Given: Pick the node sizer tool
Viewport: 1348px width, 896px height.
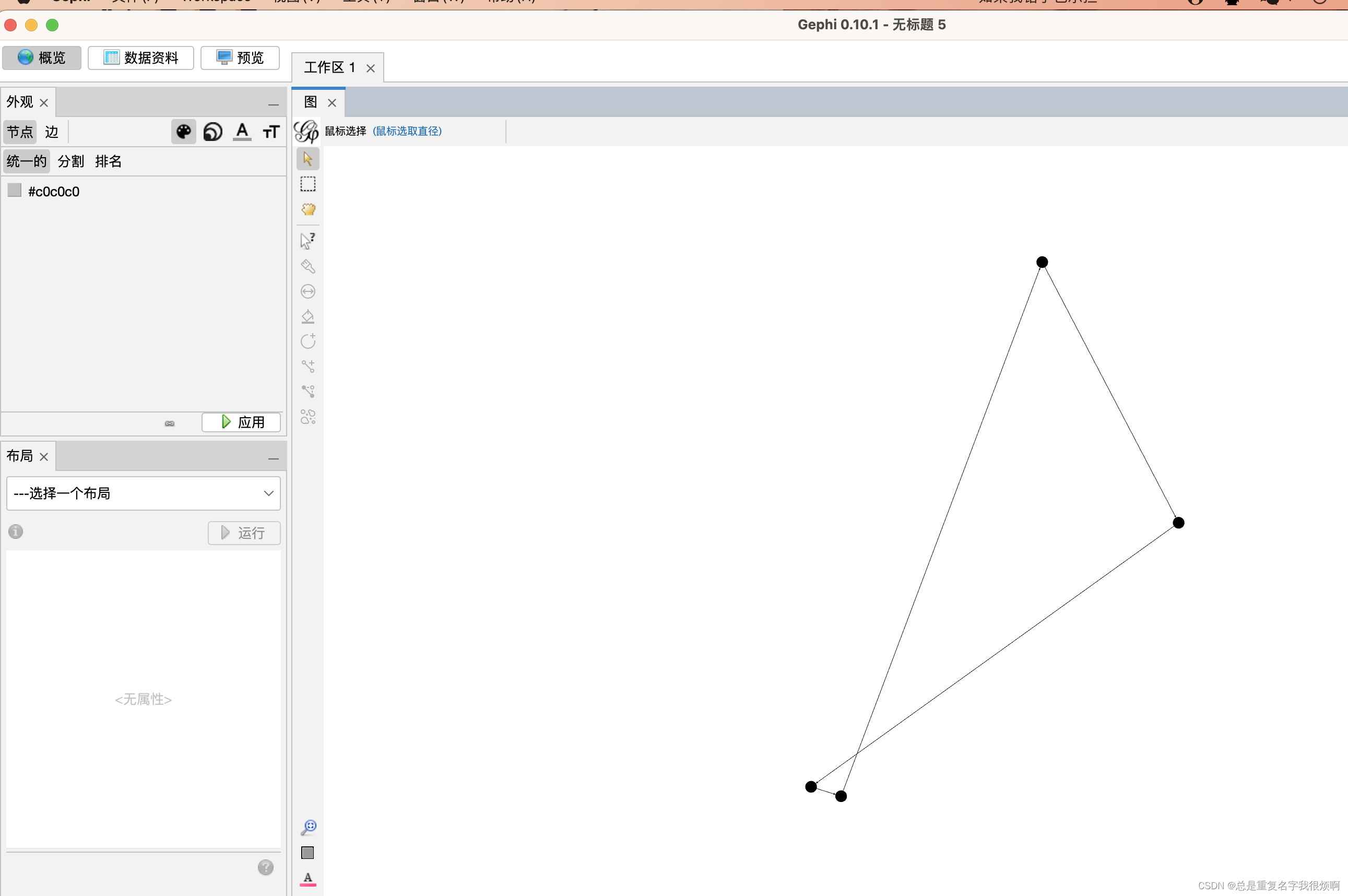Looking at the screenshot, I should [308, 291].
